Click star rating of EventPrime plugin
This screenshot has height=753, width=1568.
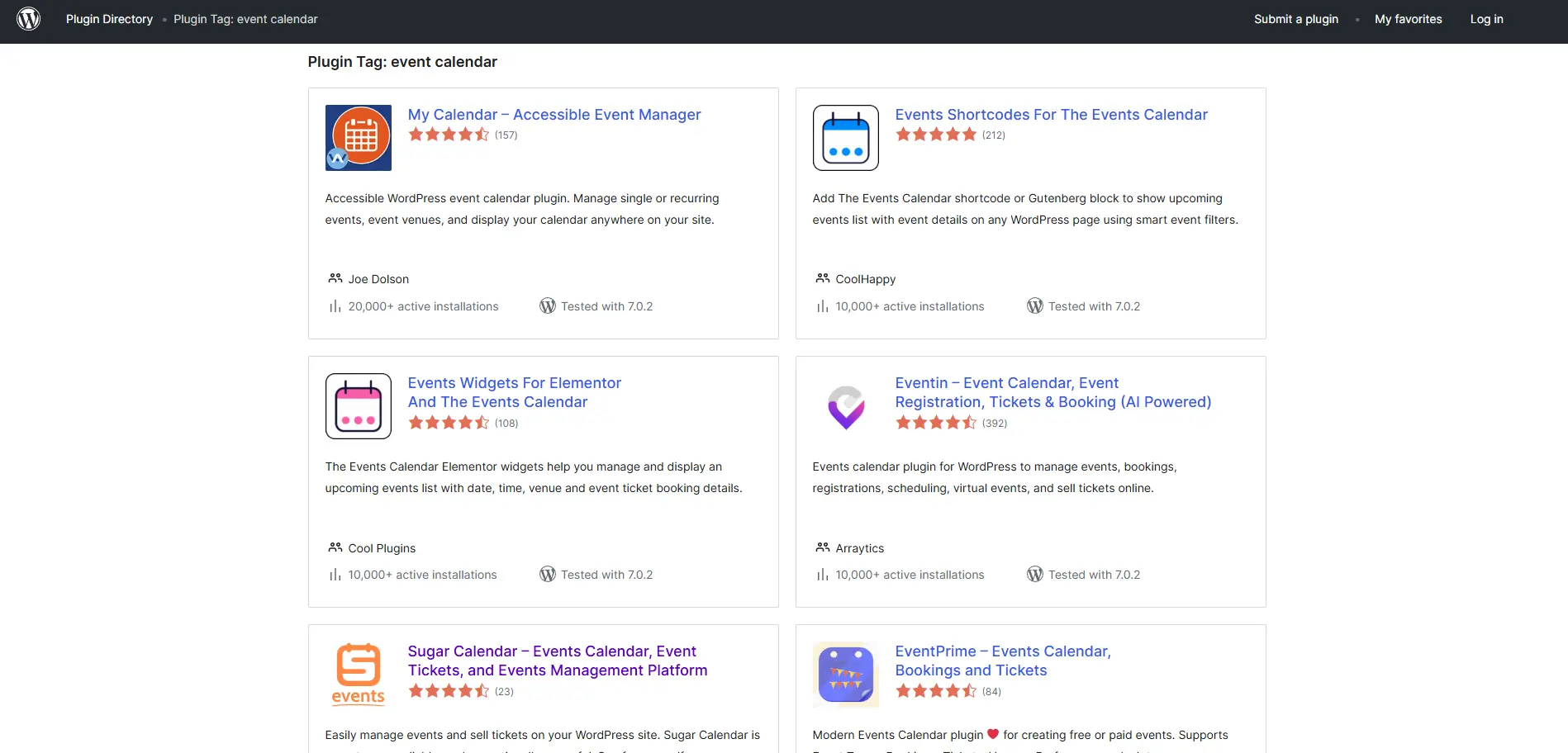(936, 691)
